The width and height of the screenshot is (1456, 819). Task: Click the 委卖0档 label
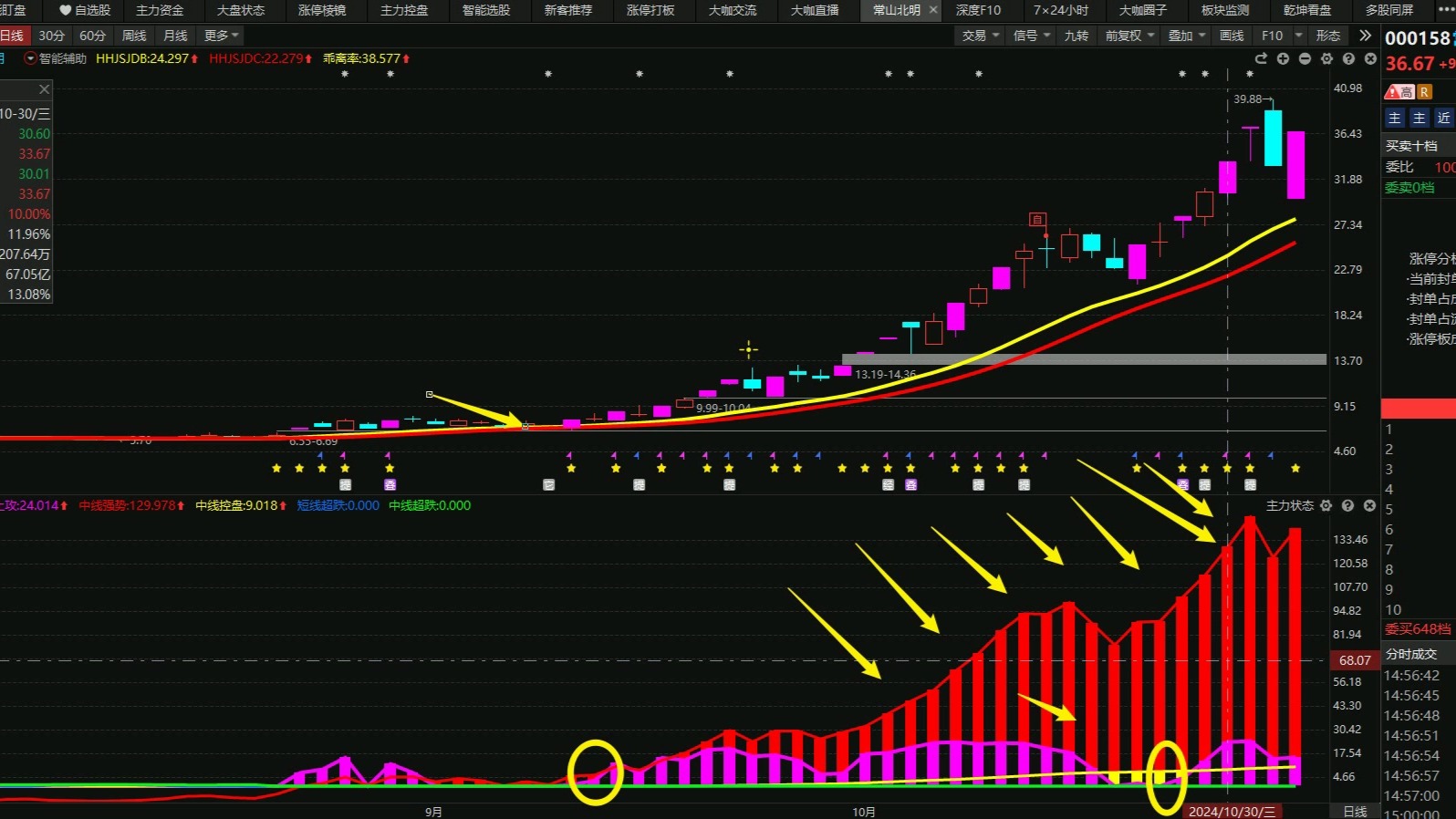coord(1409,187)
